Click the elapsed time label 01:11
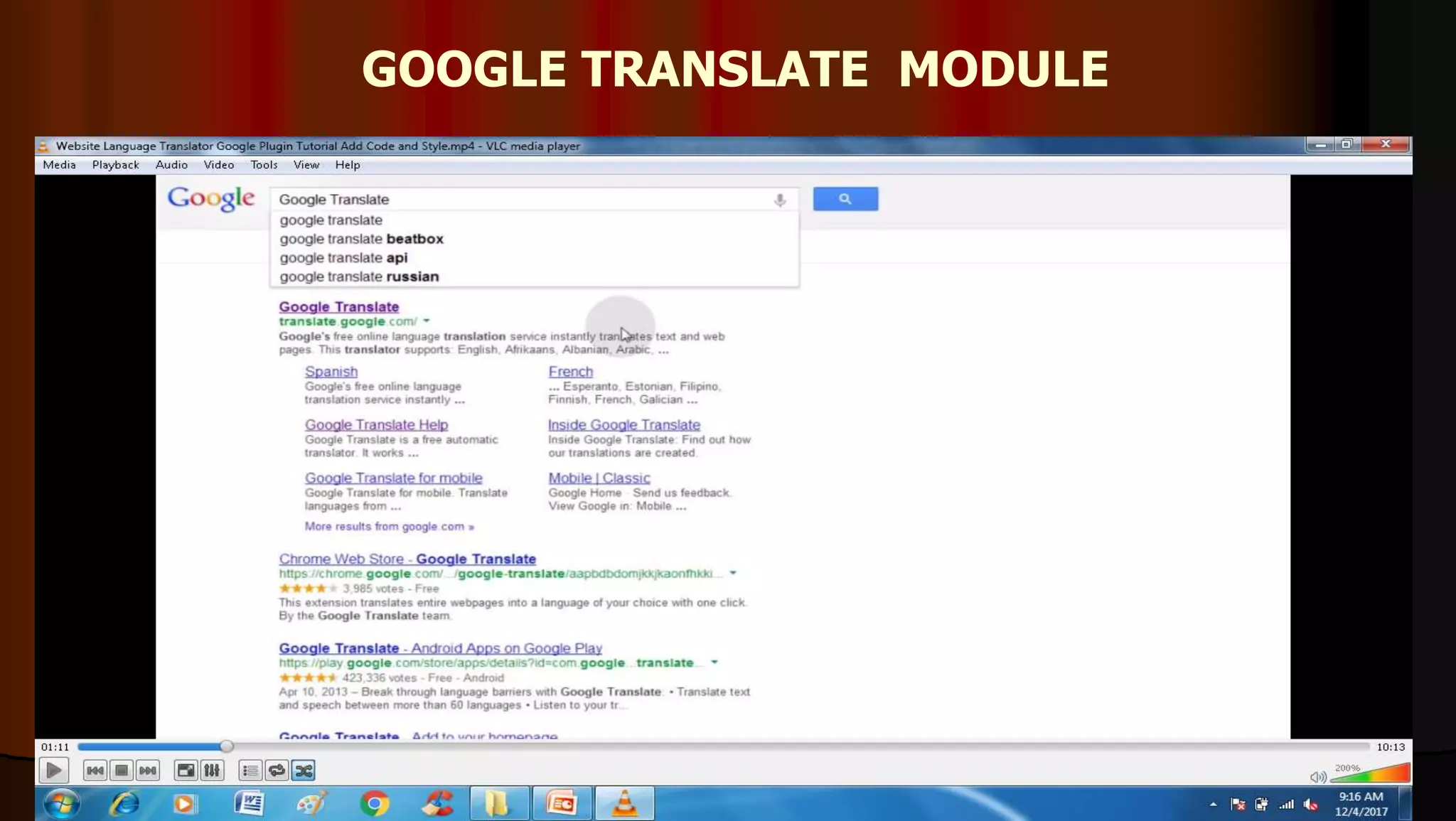Viewport: 1456px width, 821px height. point(55,747)
